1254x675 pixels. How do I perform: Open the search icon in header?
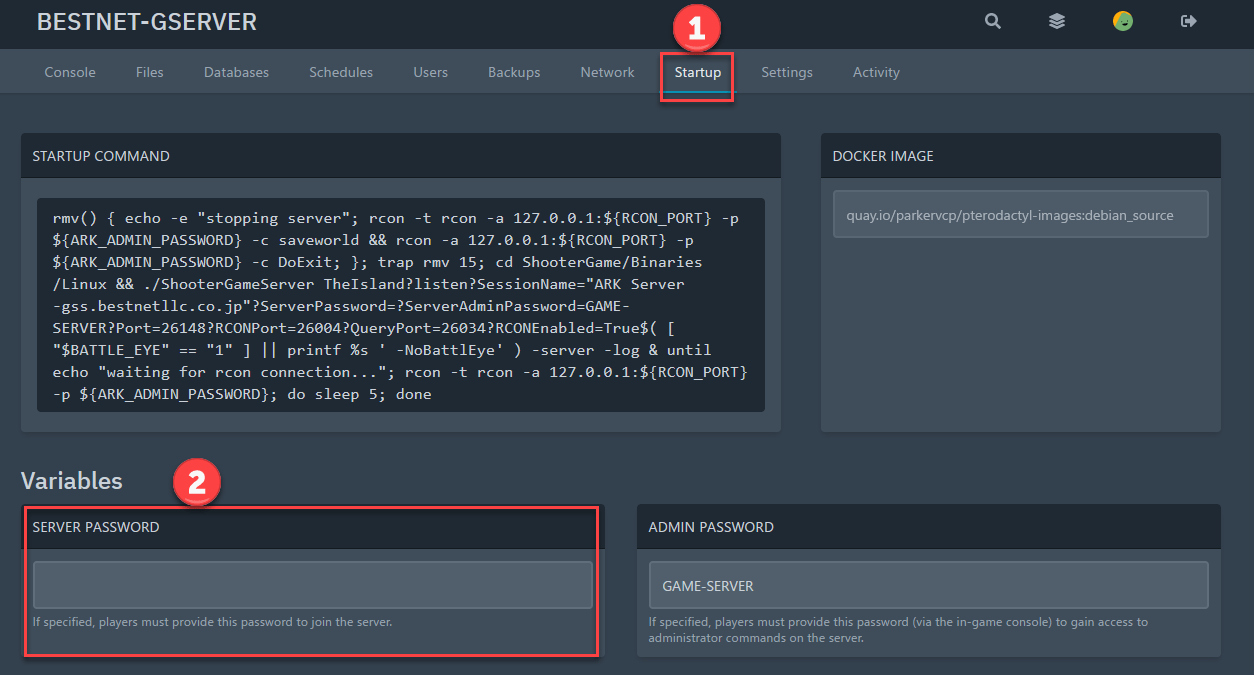[x=992, y=21]
